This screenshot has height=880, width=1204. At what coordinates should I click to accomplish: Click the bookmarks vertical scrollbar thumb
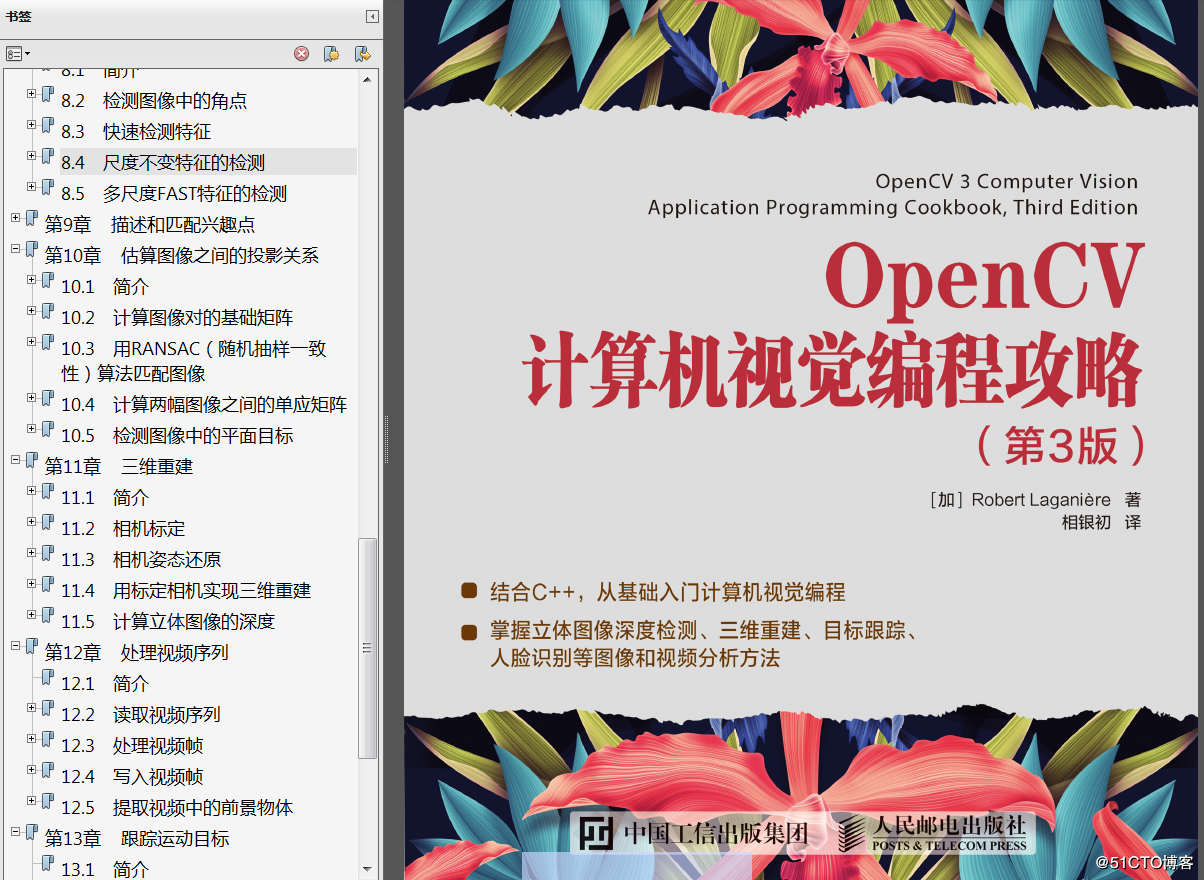pyautogui.click(x=368, y=648)
